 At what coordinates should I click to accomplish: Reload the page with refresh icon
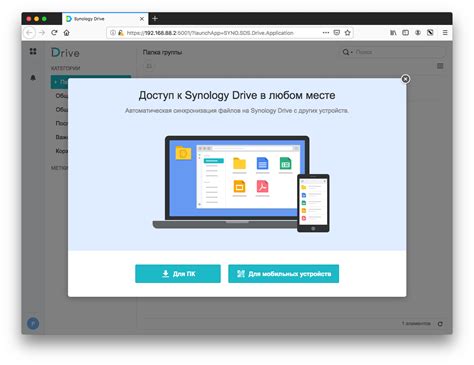coord(54,33)
